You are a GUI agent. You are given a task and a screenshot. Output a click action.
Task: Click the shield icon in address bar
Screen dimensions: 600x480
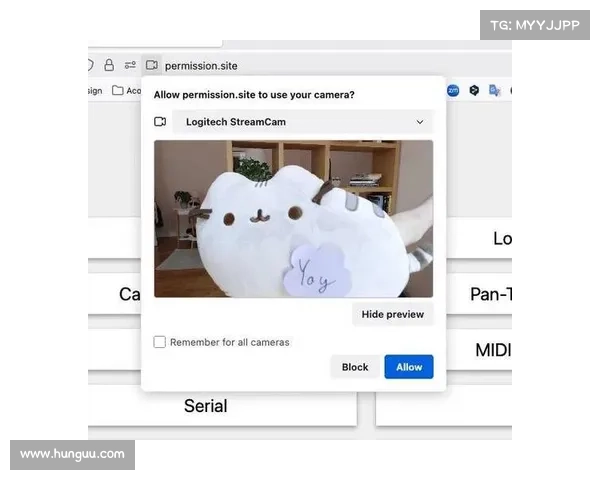[x=91, y=65]
